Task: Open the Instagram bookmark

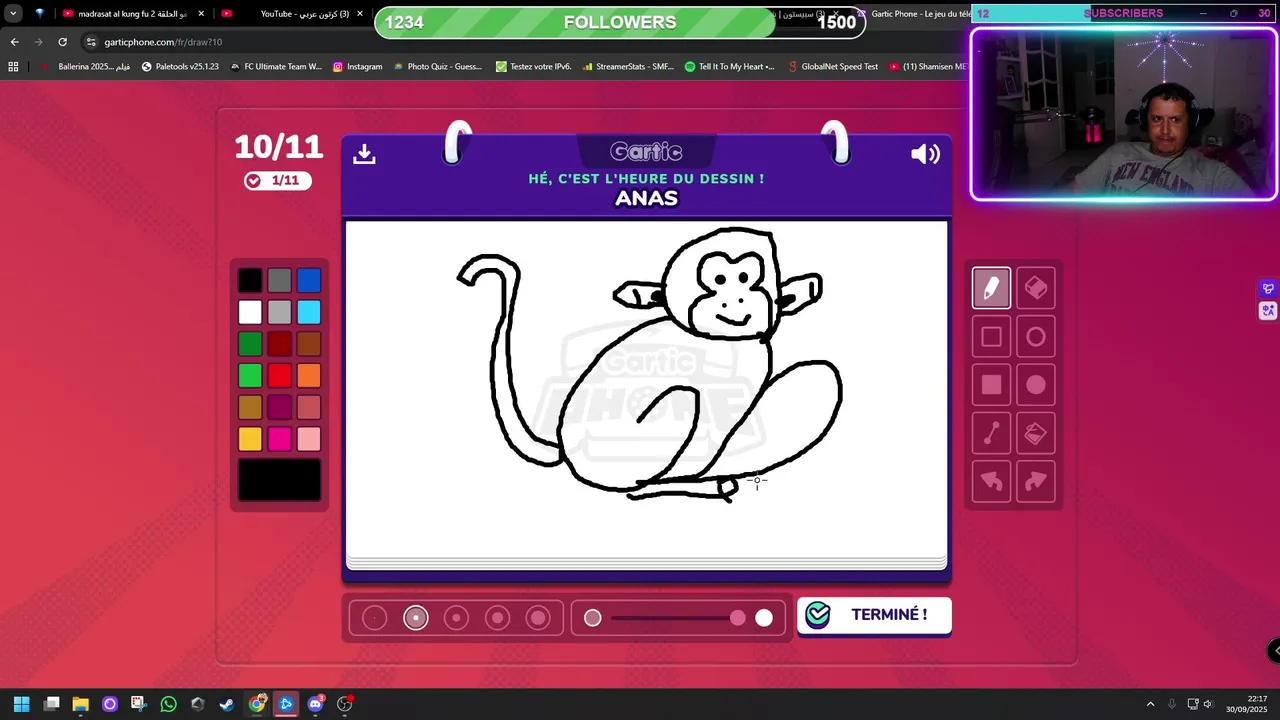Action: (357, 67)
